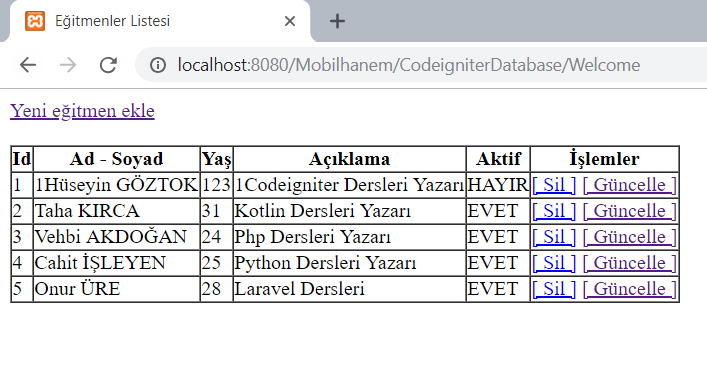Click the browser back arrow
Viewport: 707px width, 385px height.
coord(28,65)
